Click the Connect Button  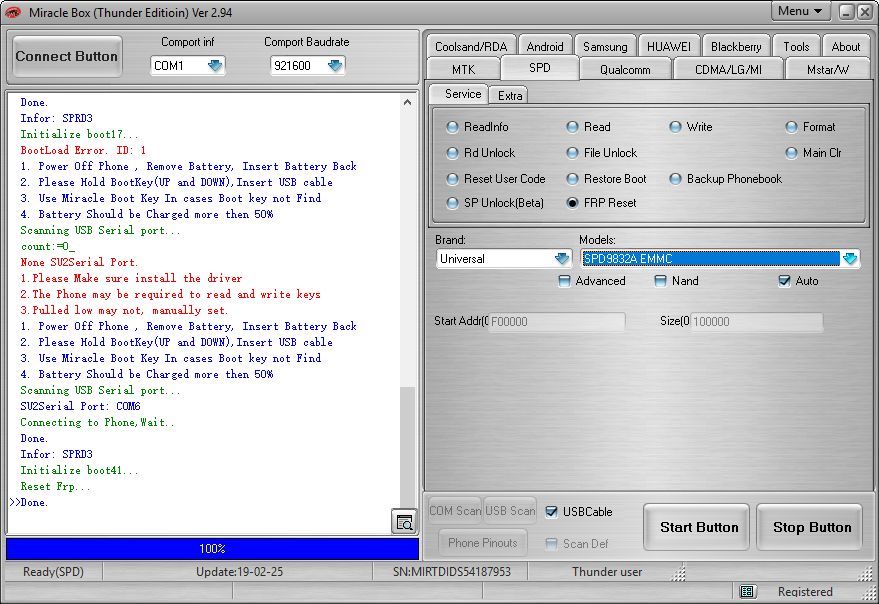pos(67,57)
